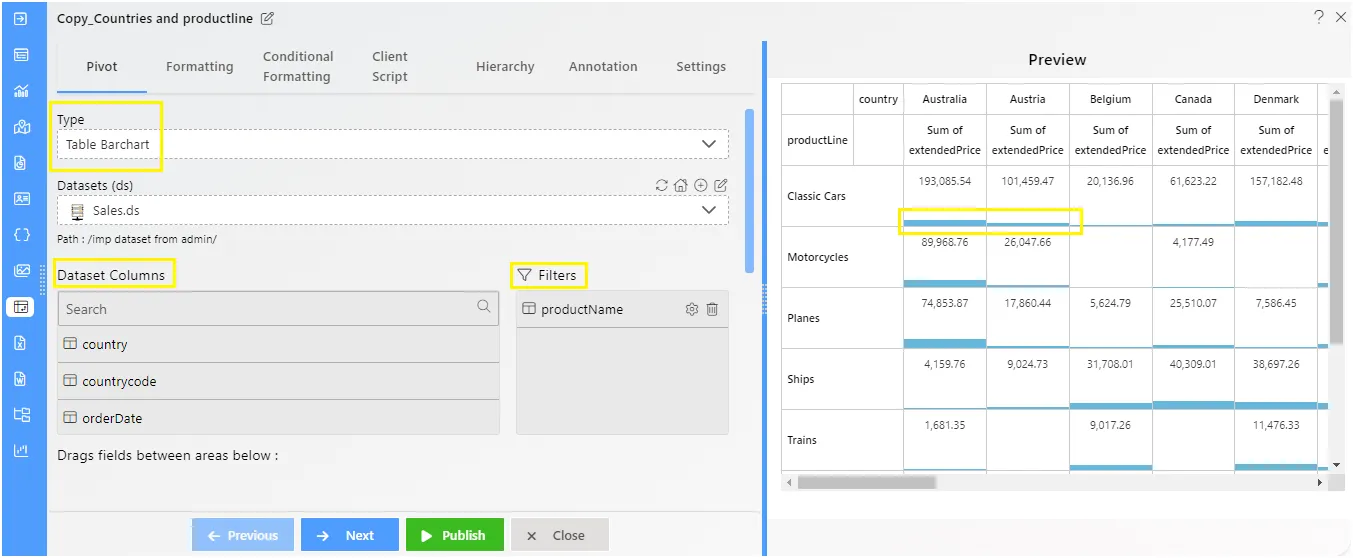Click the Close button
This screenshot has width=1353, height=558.
[x=560, y=535]
